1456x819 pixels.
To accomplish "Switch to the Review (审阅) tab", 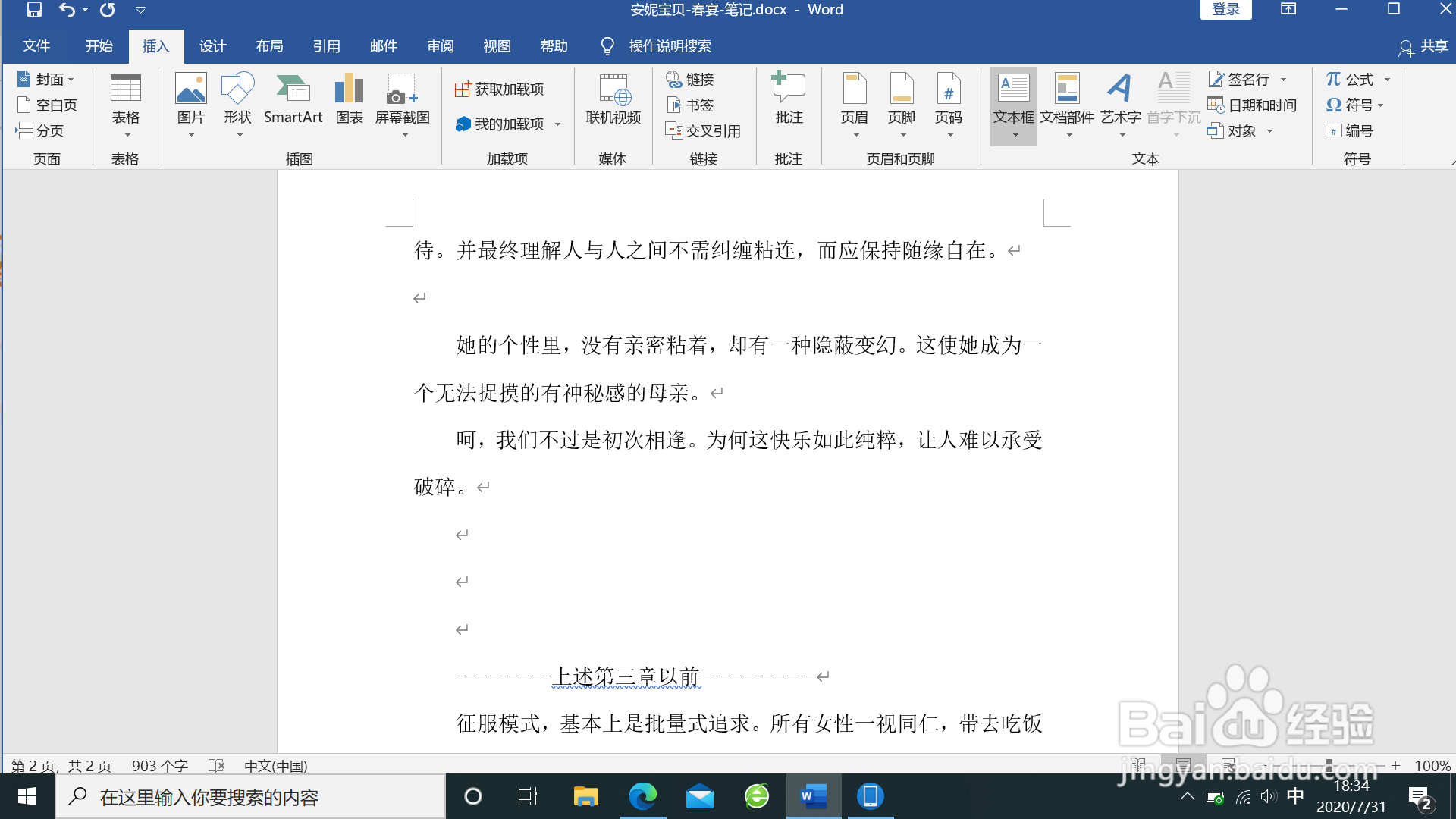I will [x=440, y=46].
